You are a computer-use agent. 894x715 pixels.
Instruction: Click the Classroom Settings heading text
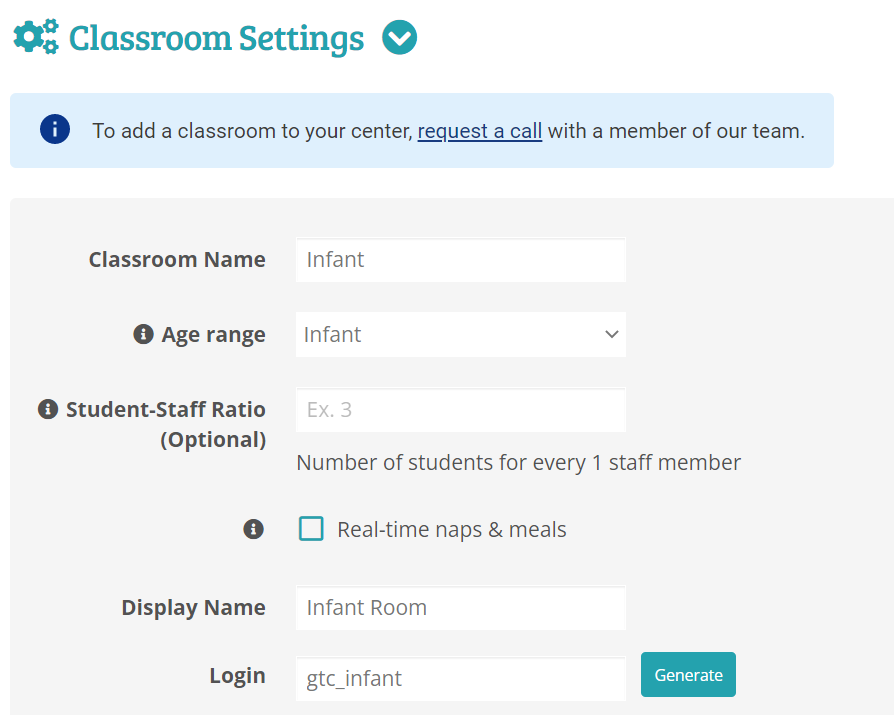pyautogui.click(x=216, y=37)
